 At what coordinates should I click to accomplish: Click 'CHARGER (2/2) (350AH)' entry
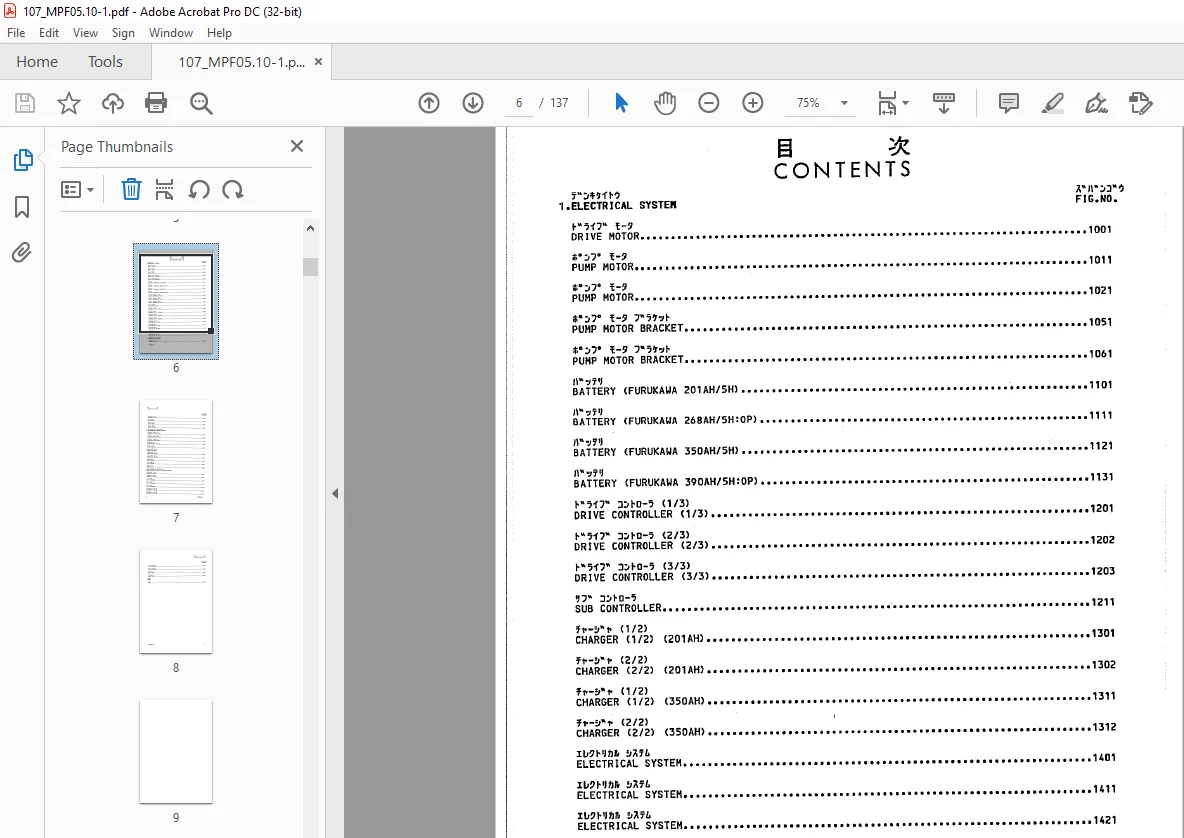(846, 728)
